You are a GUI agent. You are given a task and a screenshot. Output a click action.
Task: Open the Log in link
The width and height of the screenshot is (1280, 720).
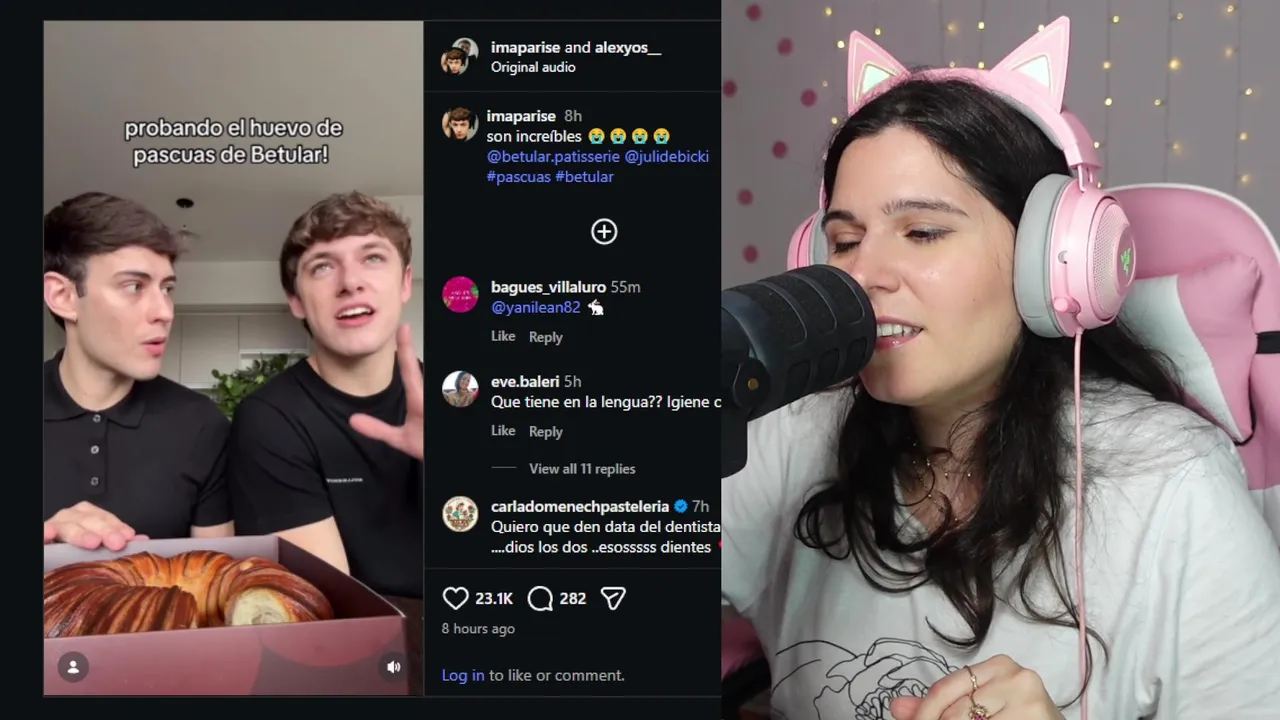pos(463,675)
